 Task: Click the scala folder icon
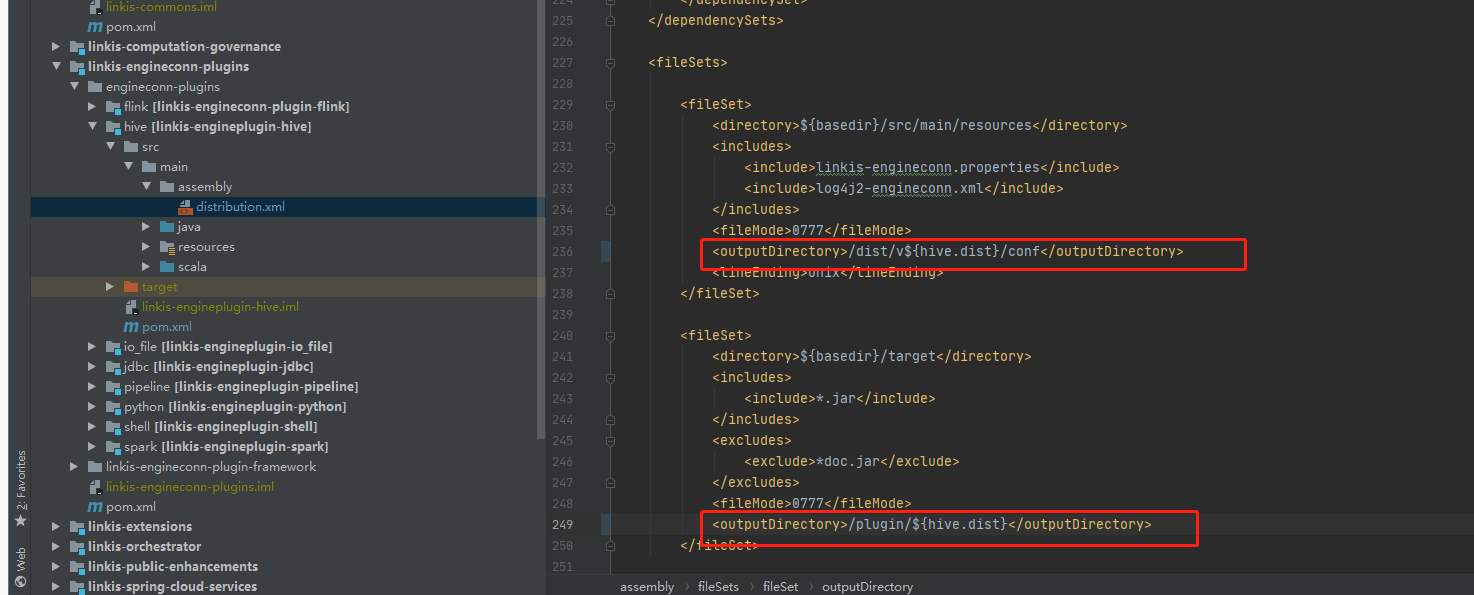point(167,267)
